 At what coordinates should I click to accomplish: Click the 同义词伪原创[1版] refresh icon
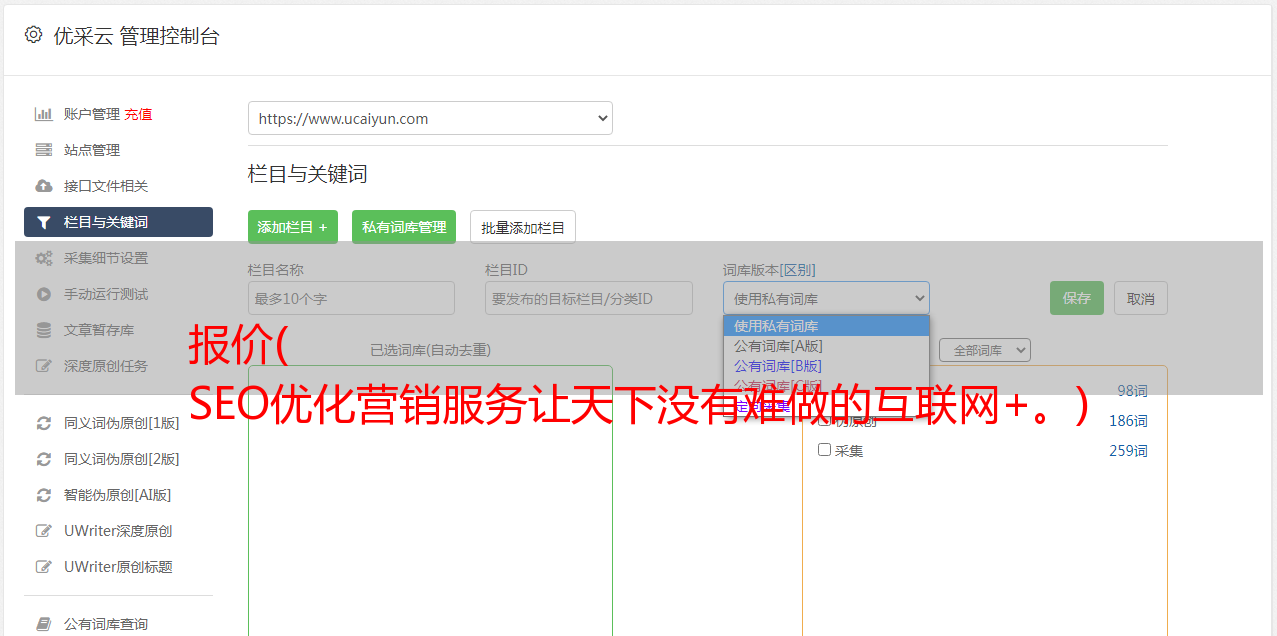44,423
